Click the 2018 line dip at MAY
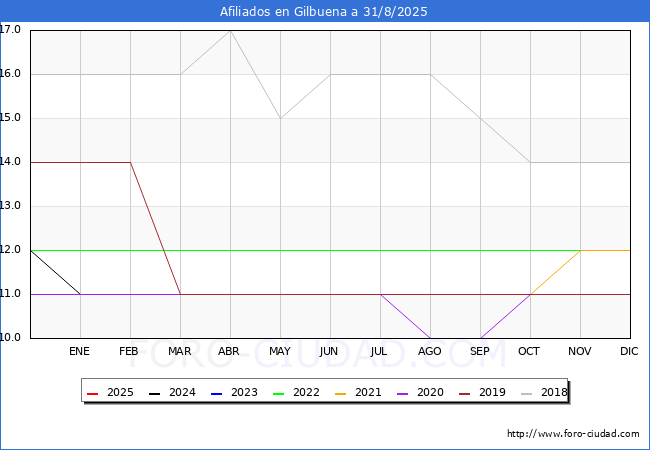Image resolution: width=650 pixels, height=450 pixels. [281, 119]
